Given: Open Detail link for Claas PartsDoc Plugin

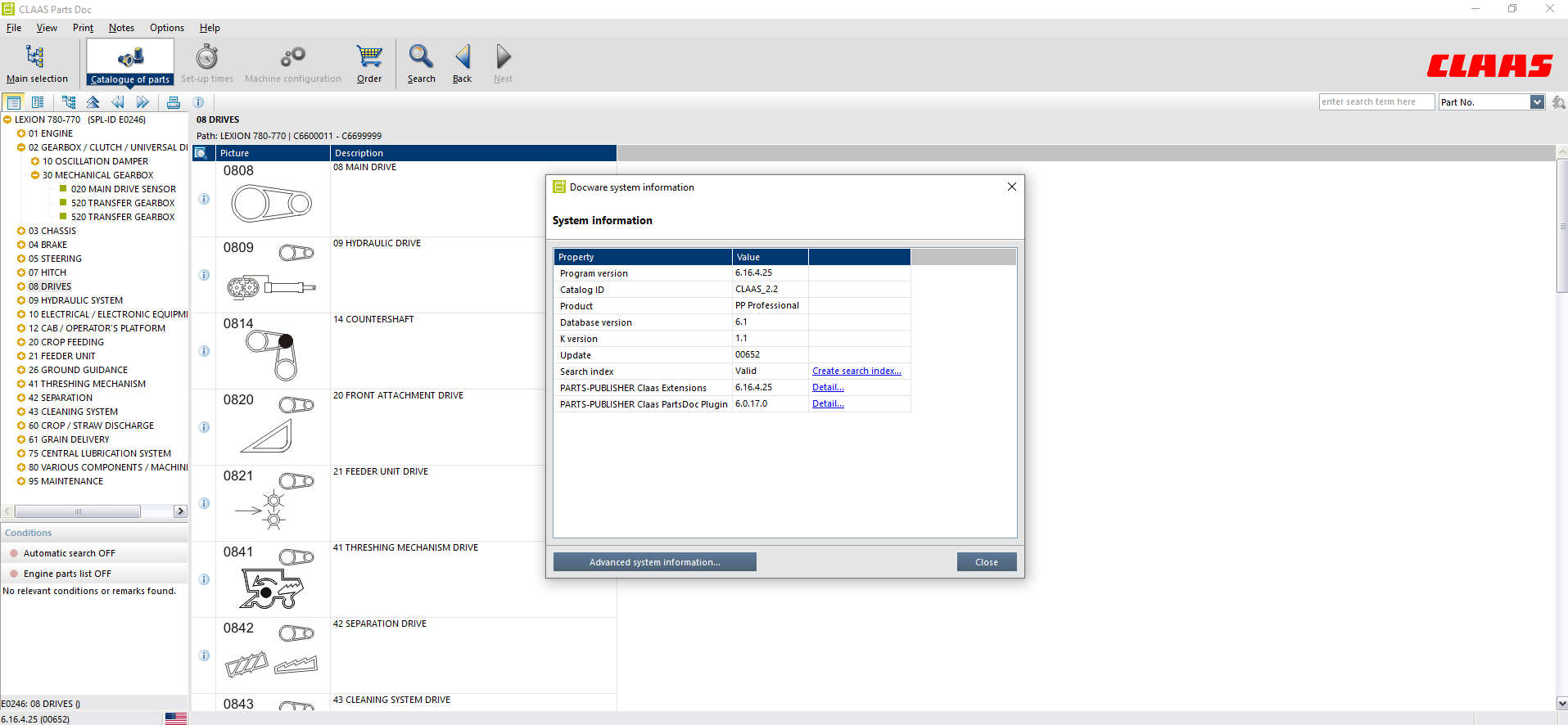Looking at the screenshot, I should click(828, 403).
